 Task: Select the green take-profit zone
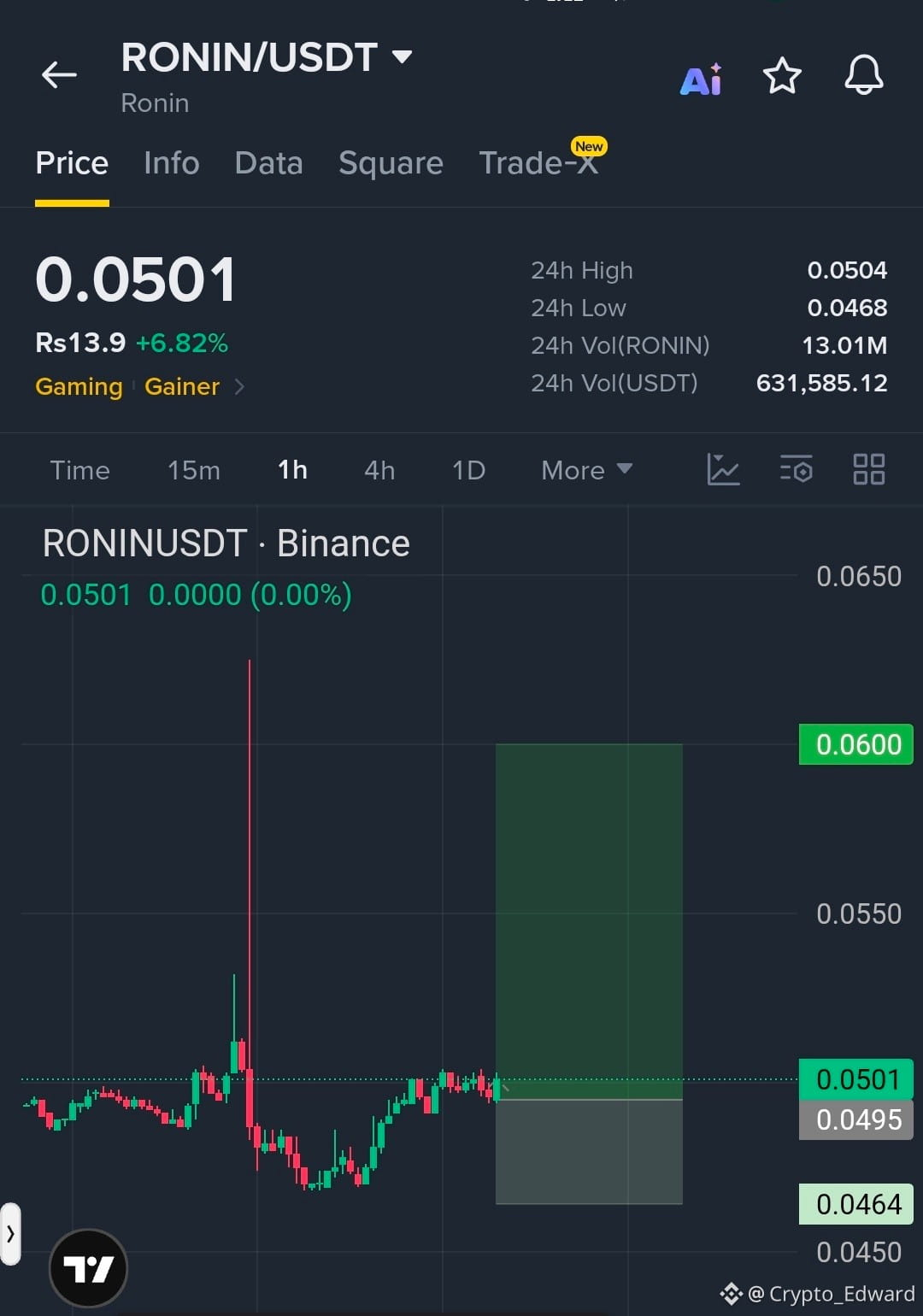pyautogui.click(x=589, y=921)
